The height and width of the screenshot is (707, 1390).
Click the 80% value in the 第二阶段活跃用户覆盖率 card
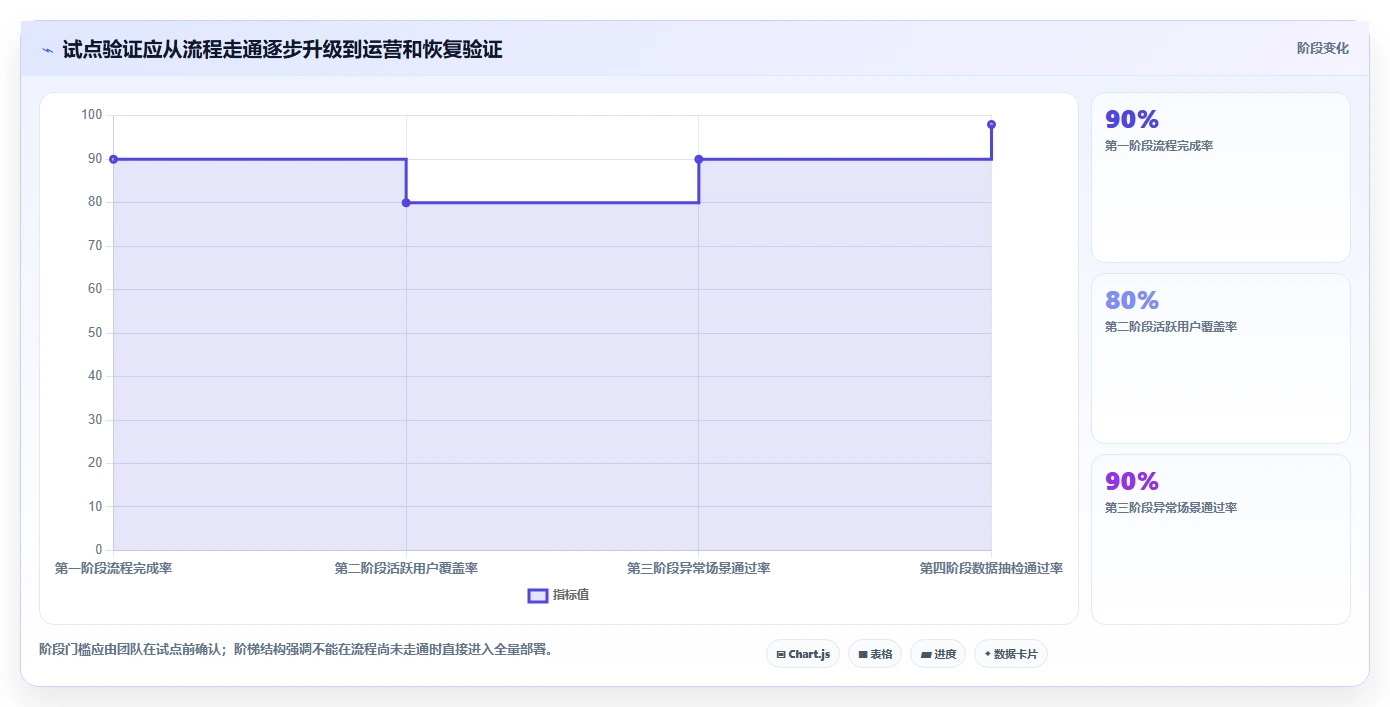1132,300
